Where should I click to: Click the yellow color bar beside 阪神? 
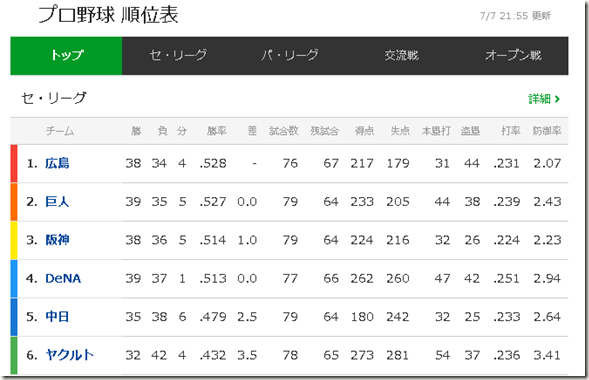[14, 240]
